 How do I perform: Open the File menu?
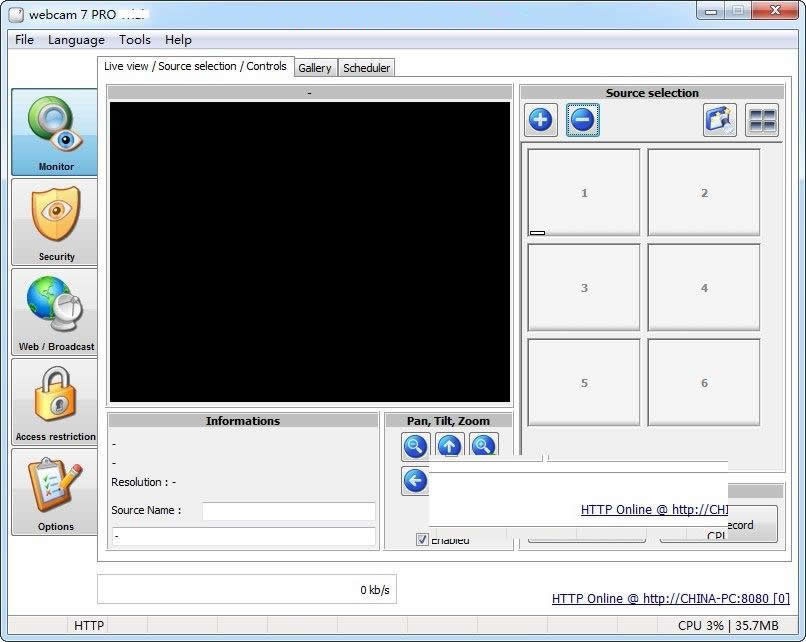24,40
